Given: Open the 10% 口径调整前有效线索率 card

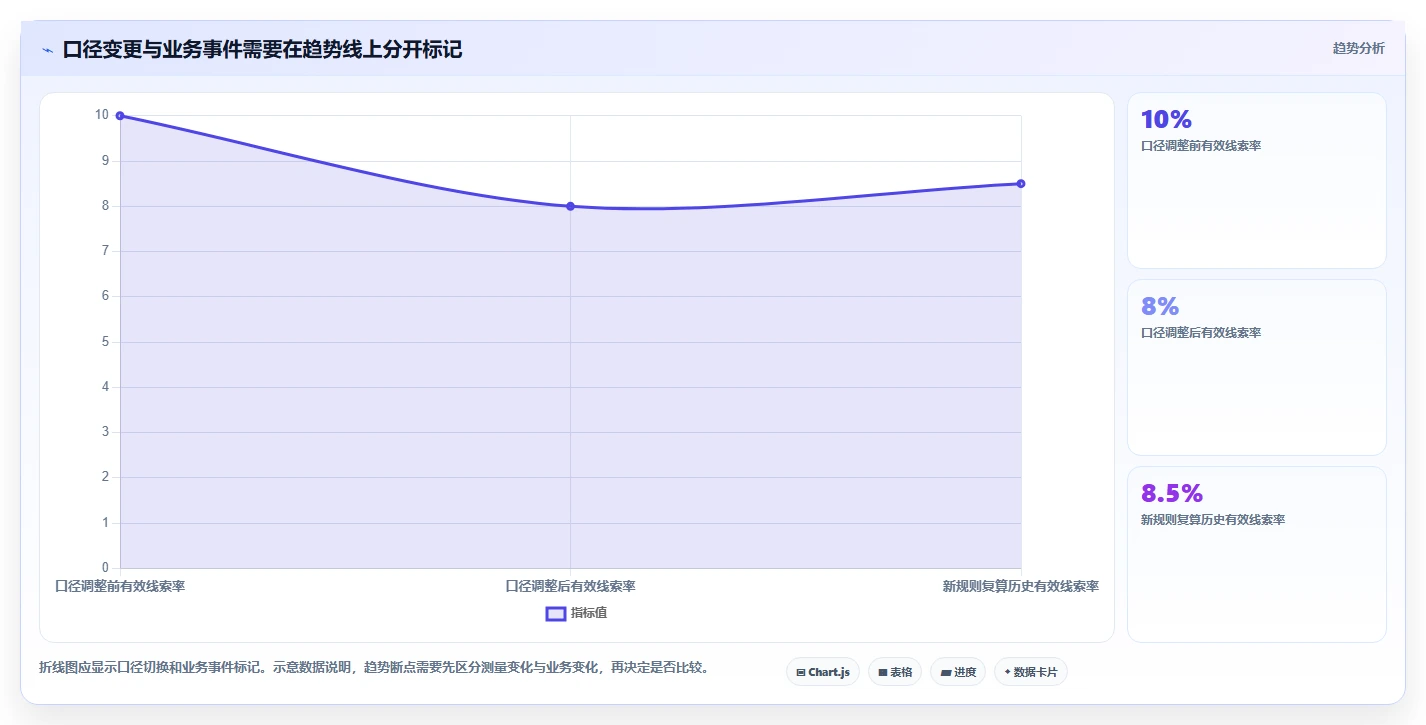Looking at the screenshot, I should [1256, 180].
